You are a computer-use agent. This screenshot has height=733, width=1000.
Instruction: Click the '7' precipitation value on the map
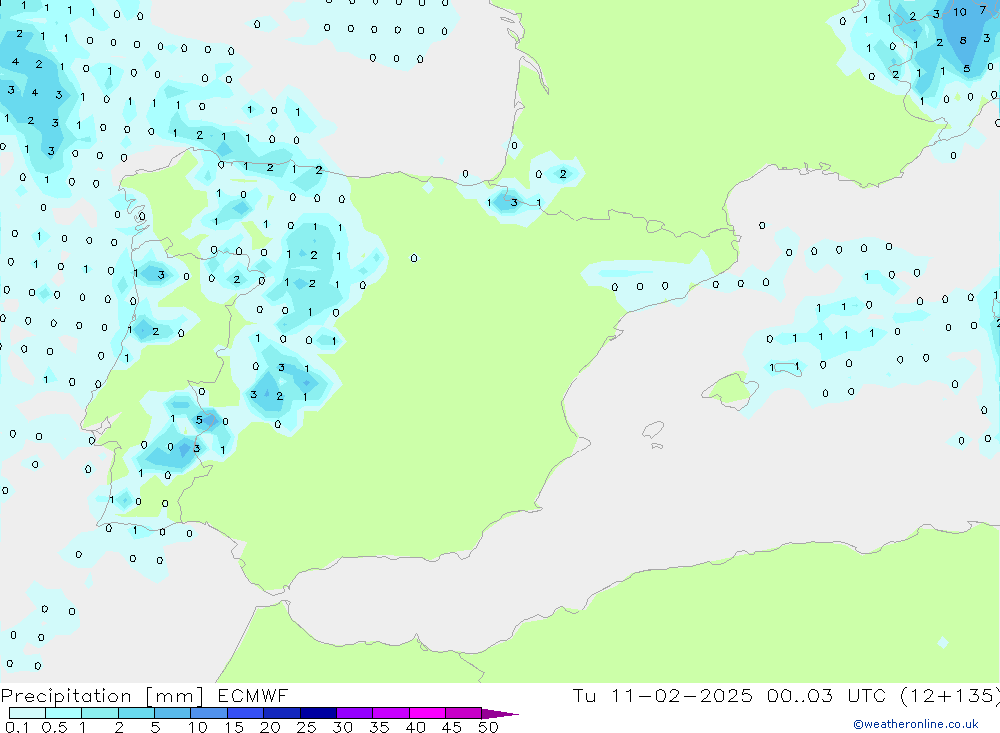coord(983,10)
